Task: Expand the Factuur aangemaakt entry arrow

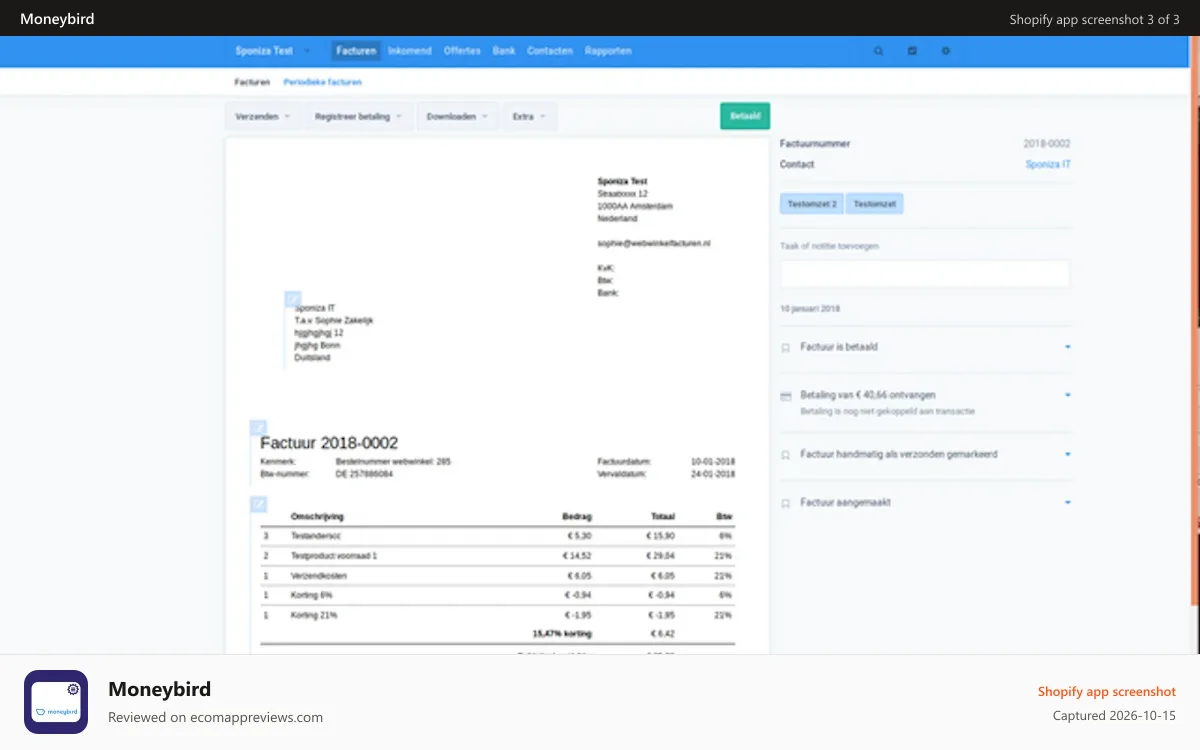Action: (1068, 502)
